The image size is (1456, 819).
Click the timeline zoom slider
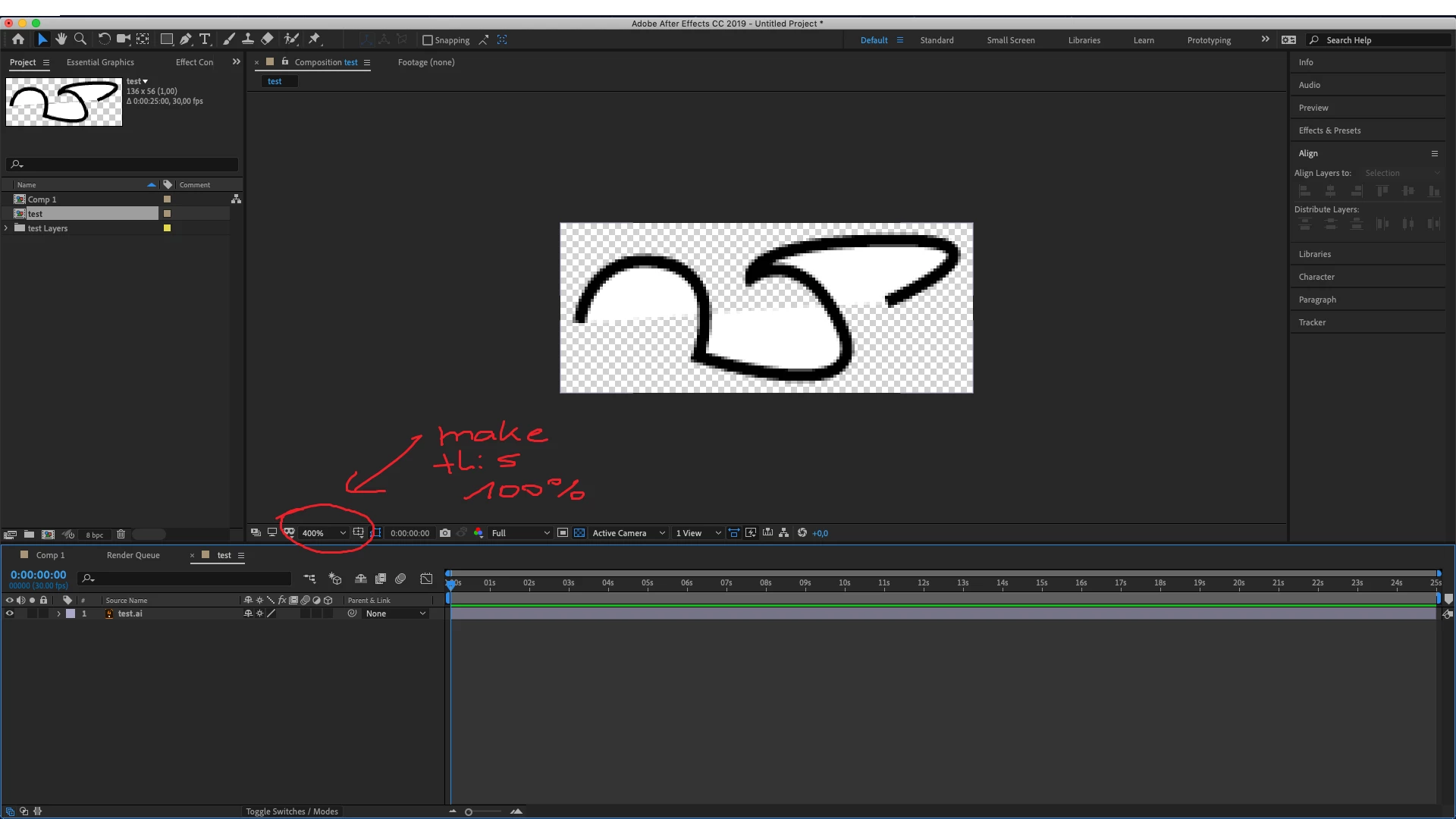(469, 812)
